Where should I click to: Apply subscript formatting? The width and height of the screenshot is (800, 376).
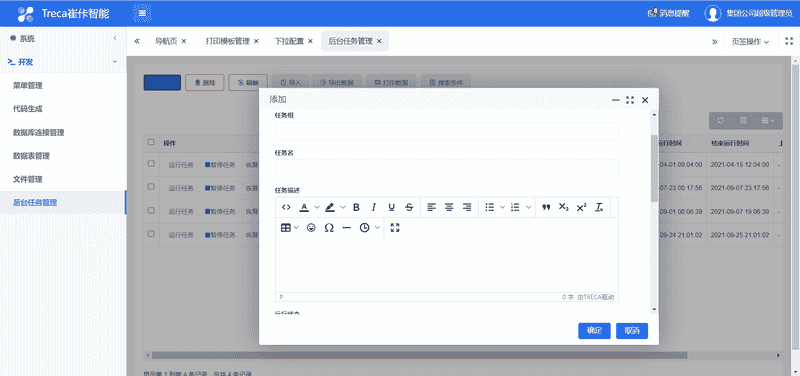[x=563, y=207]
